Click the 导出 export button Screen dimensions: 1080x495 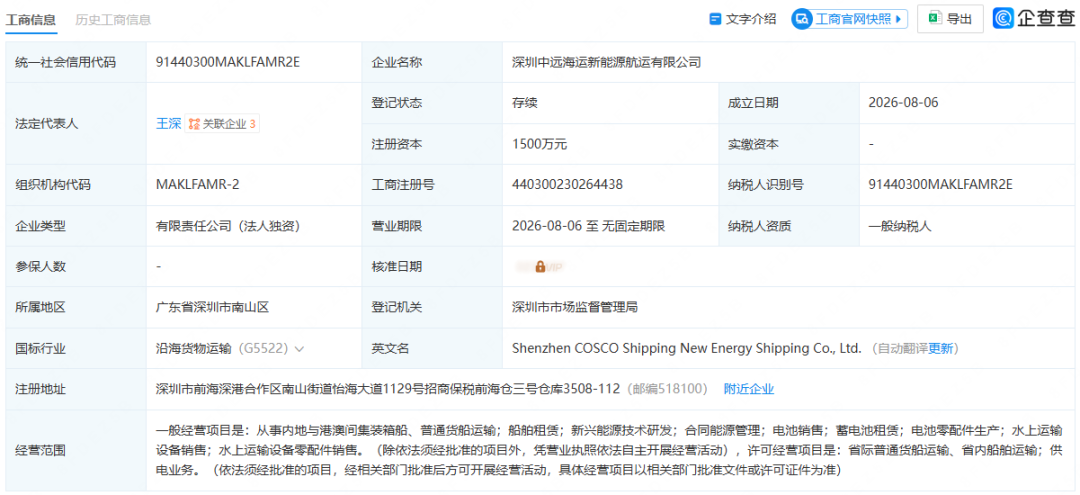(x=950, y=19)
